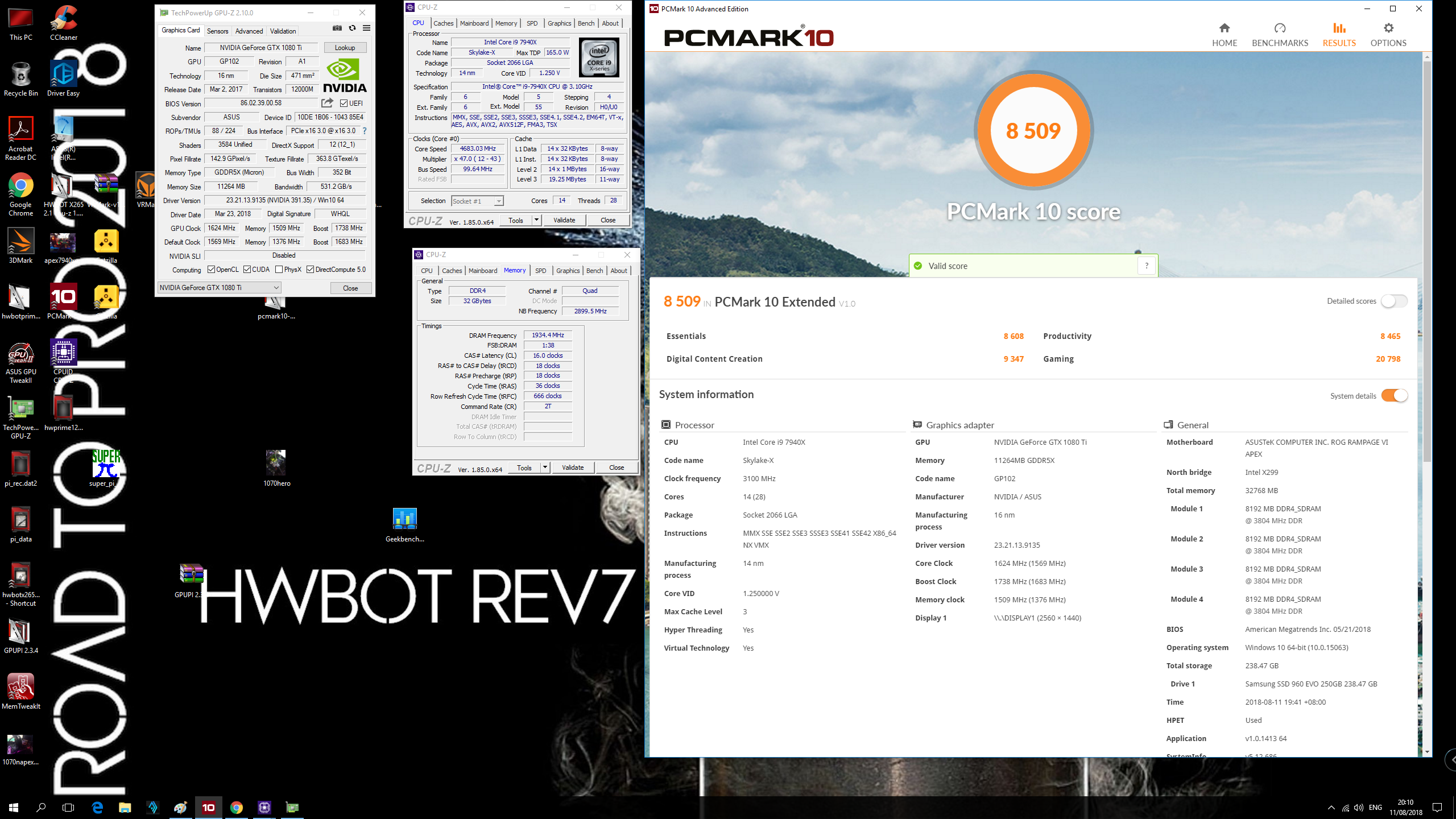Screen dimensions: 1456x819
Task: Open ASUS GPU TweakII desktop icon
Action: [21, 362]
